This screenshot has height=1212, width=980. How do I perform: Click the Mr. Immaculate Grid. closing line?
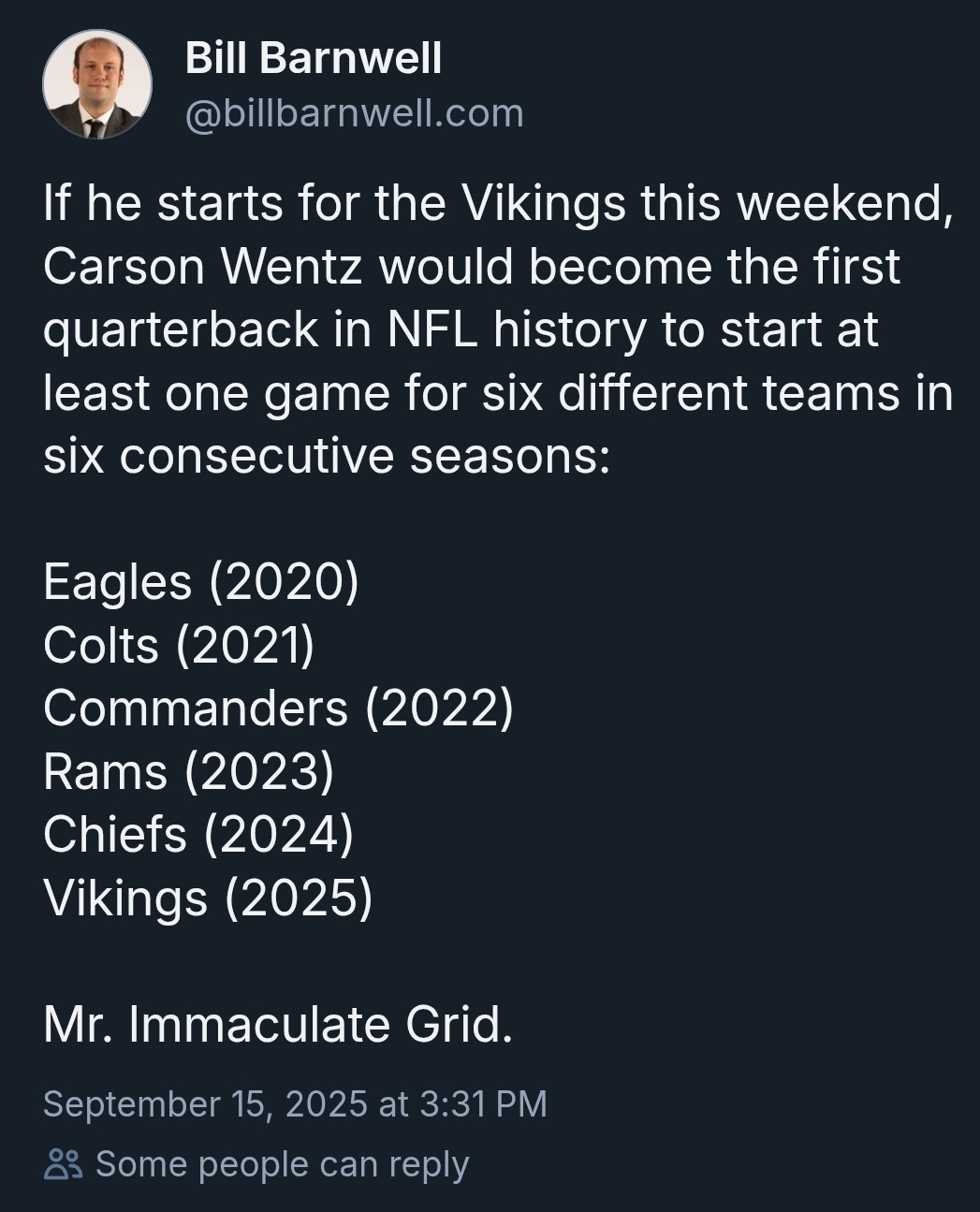pyautogui.click(x=278, y=1024)
